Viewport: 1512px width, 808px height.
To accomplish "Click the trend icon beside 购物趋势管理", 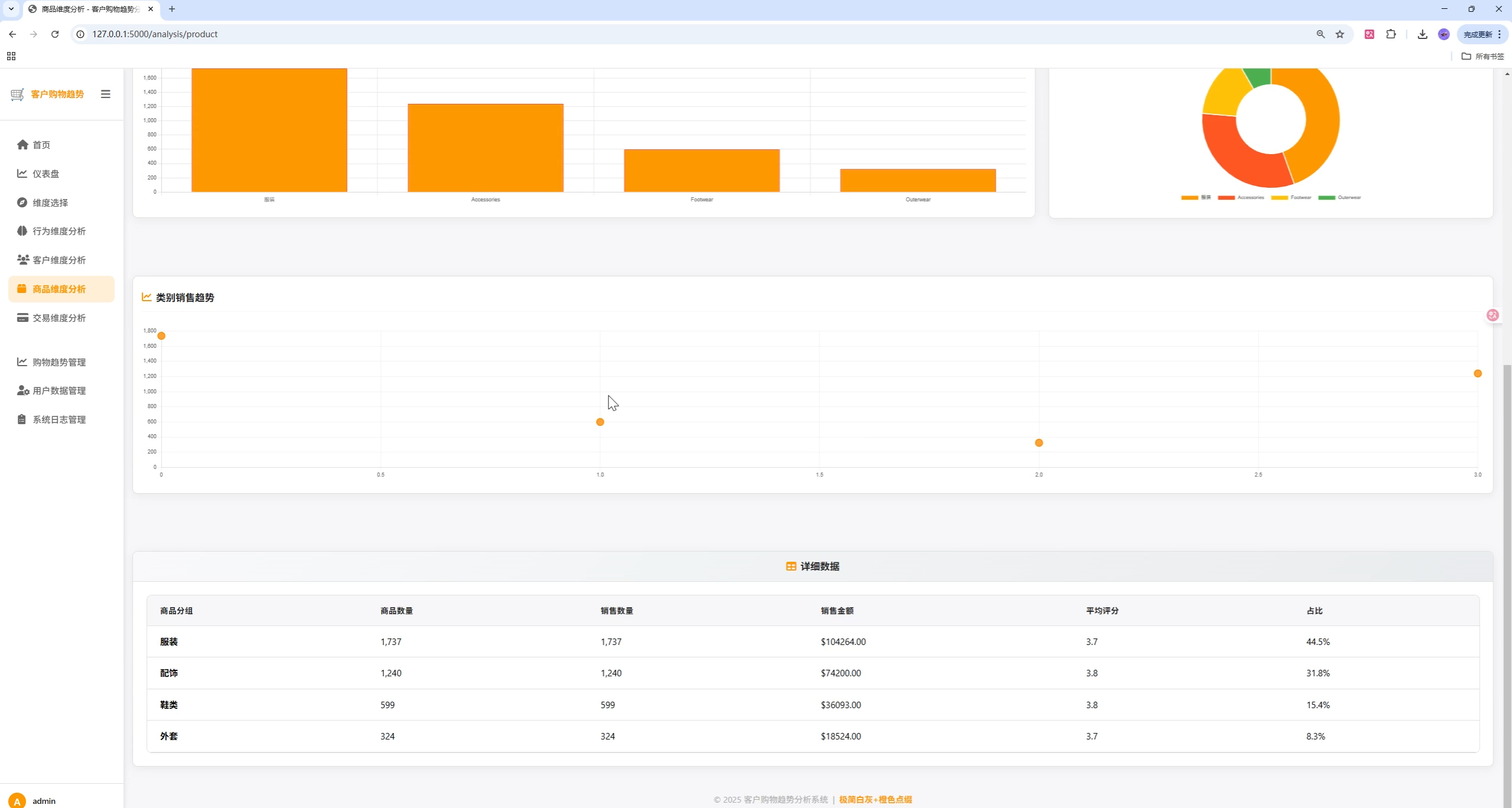I will (22, 361).
